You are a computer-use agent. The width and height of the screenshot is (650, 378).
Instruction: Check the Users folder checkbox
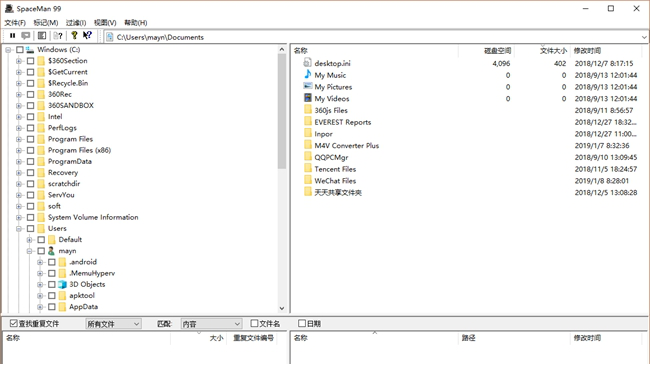point(30,228)
